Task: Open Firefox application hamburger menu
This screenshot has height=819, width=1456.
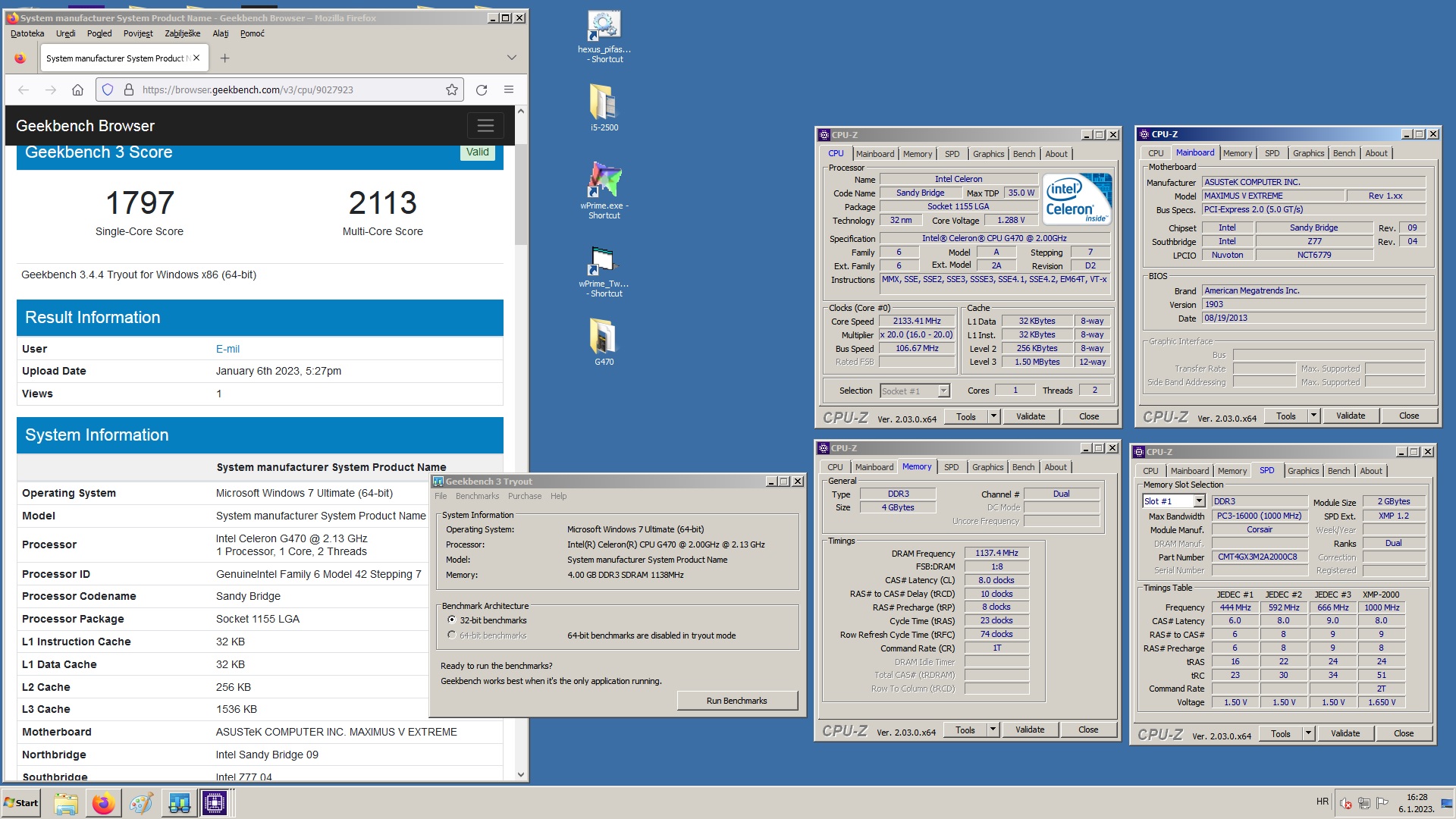Action: tap(509, 89)
